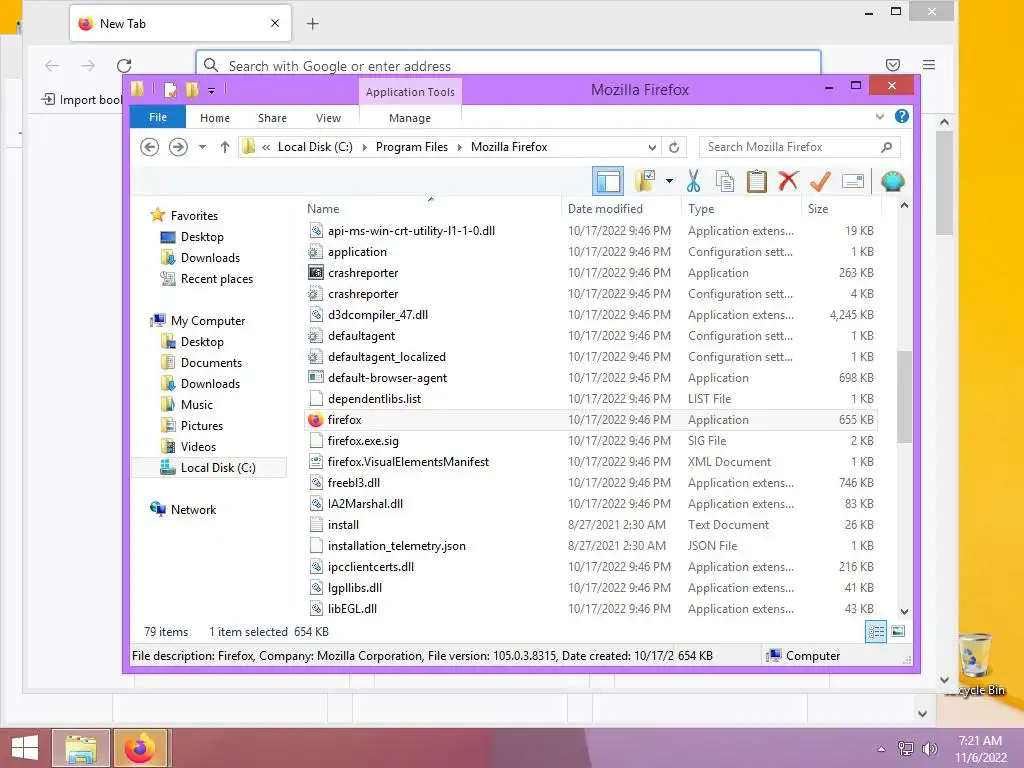Expand the ribbon with chevron arrow

[880, 116]
